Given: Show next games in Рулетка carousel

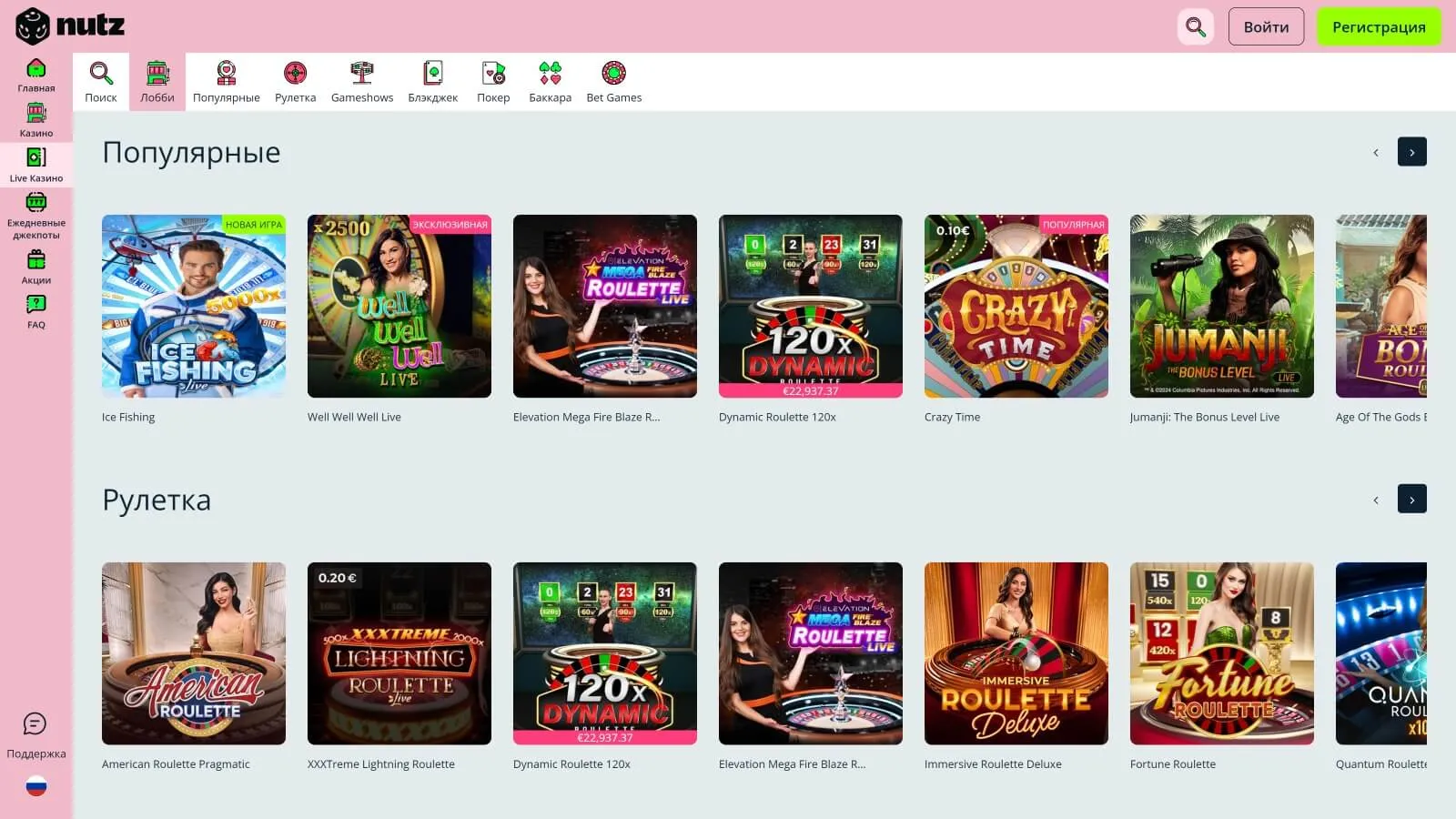Looking at the screenshot, I should coord(1412,500).
